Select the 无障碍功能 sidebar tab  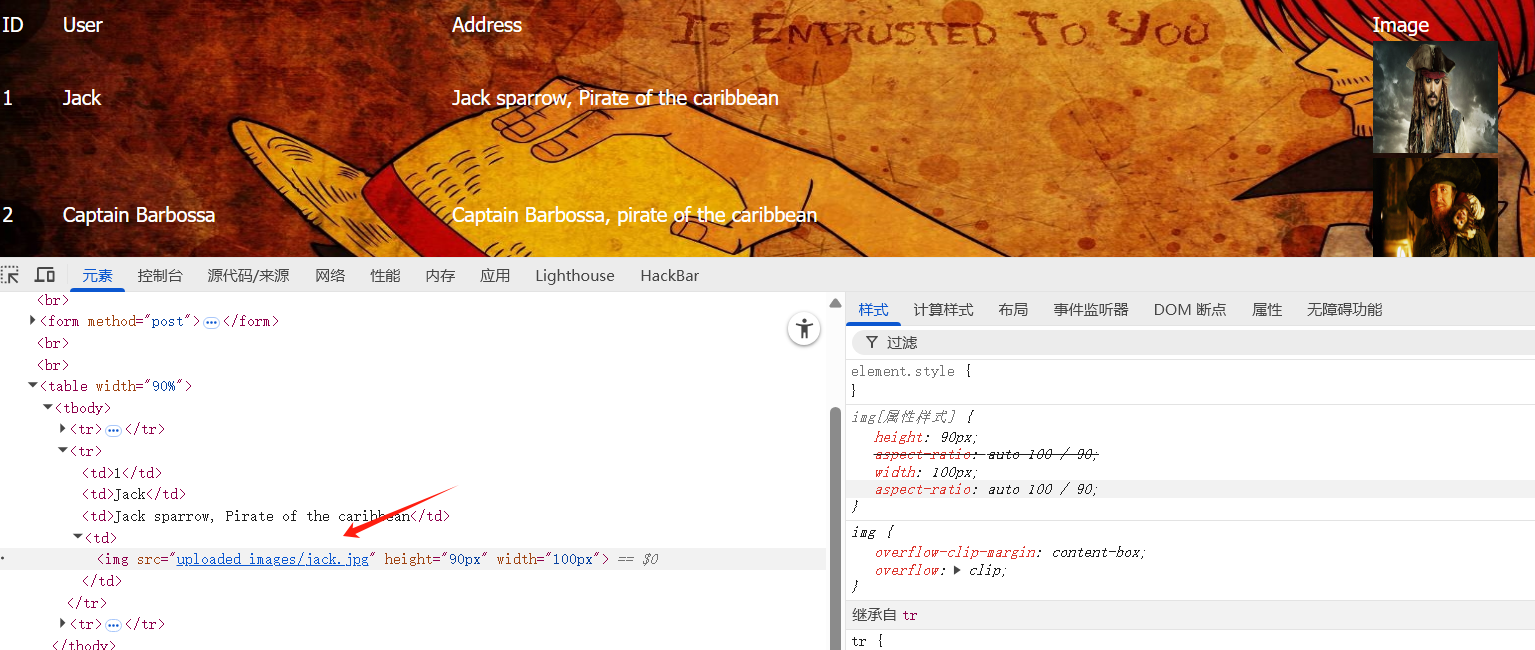(1344, 310)
